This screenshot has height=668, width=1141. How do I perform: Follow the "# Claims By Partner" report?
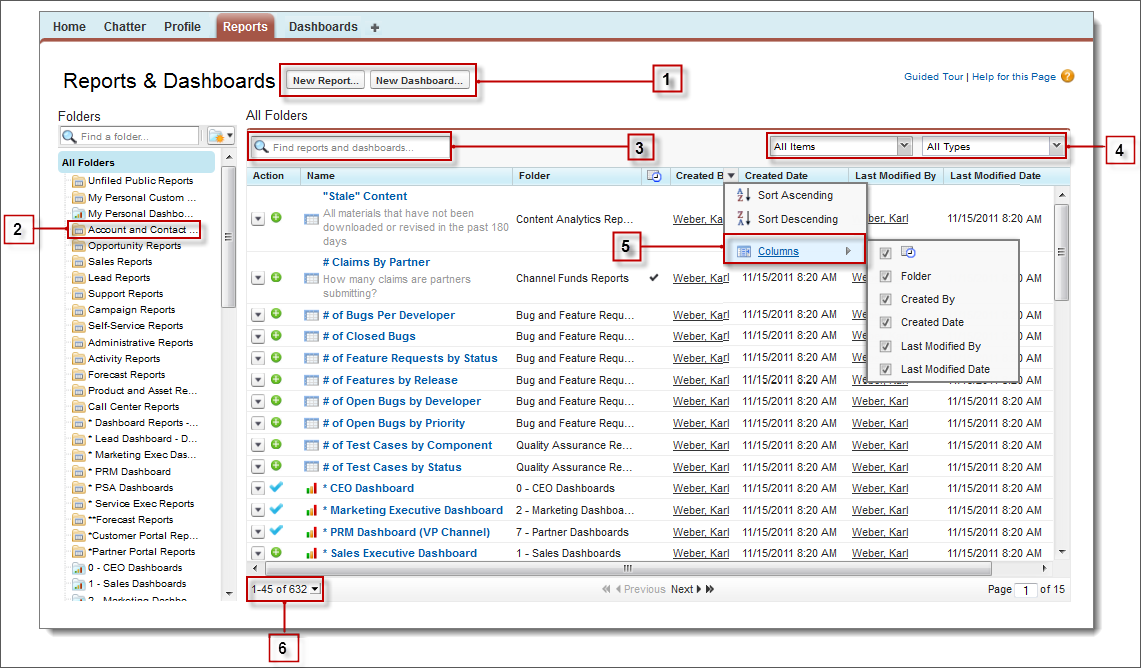pyautogui.click(x=275, y=278)
